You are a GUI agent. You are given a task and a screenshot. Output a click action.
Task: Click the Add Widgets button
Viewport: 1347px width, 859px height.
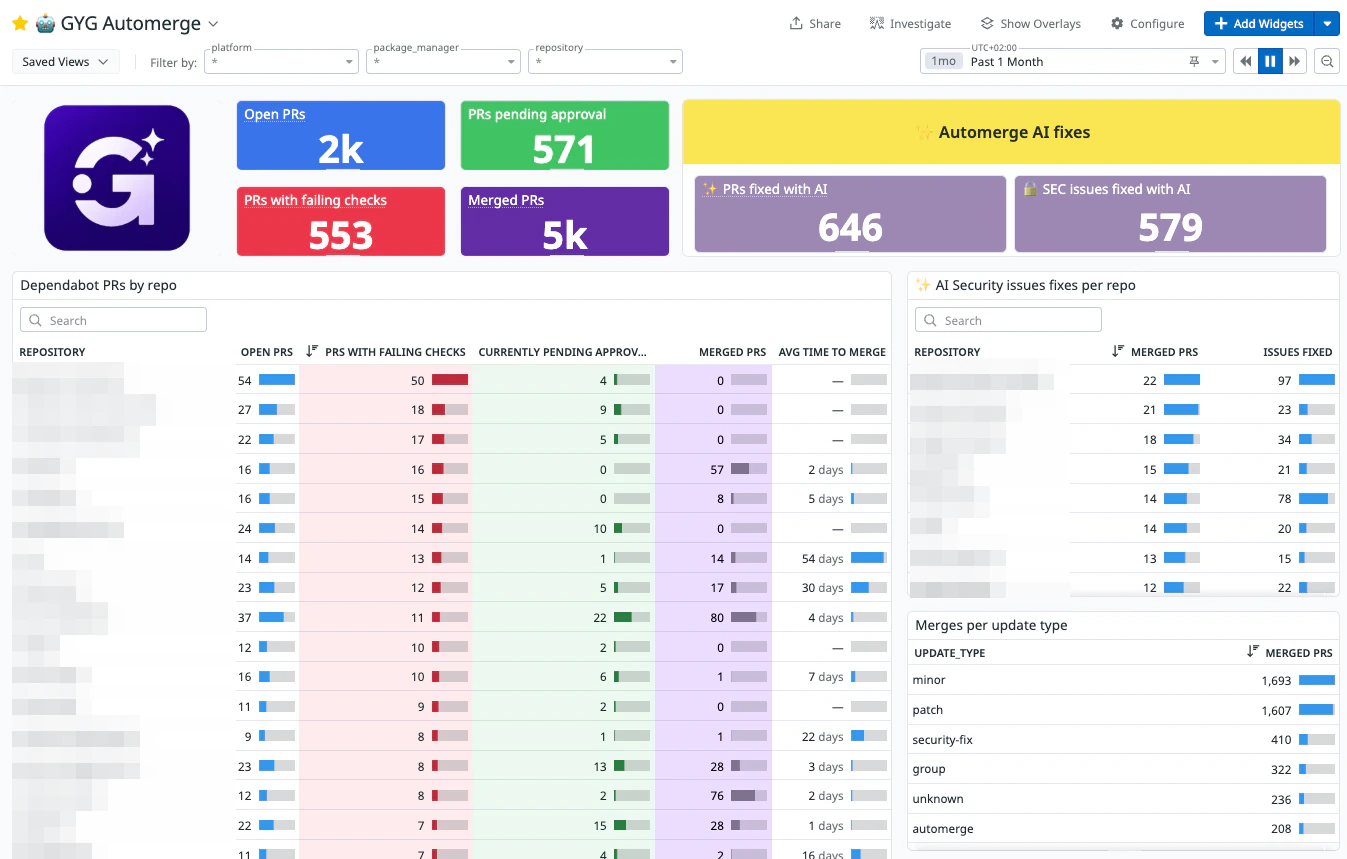pyautogui.click(x=1258, y=23)
